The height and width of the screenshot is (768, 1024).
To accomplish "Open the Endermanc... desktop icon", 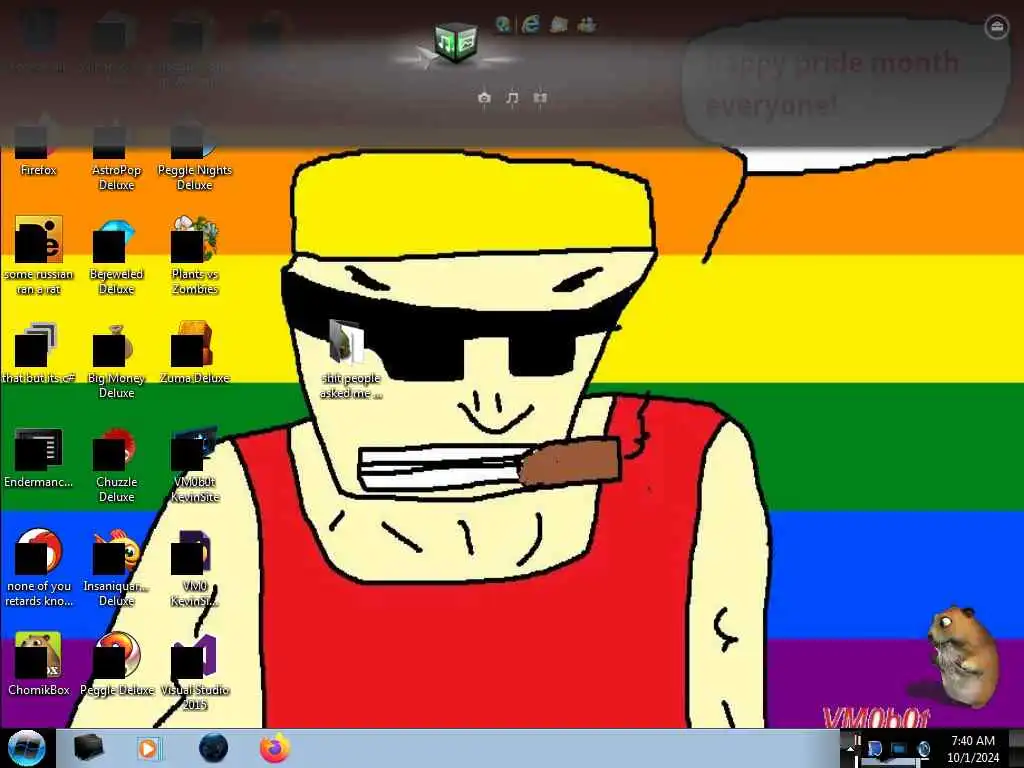I will coord(38,457).
